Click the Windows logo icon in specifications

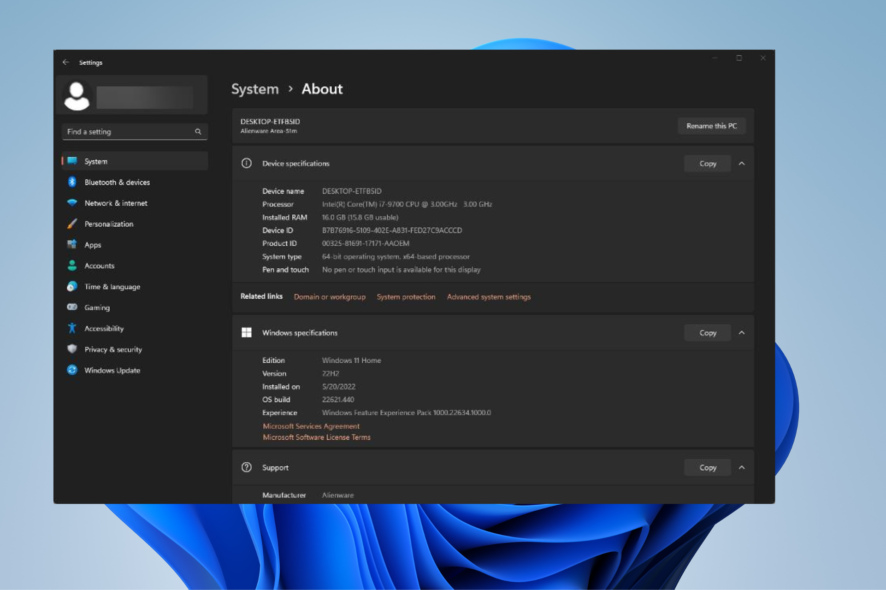(246, 333)
